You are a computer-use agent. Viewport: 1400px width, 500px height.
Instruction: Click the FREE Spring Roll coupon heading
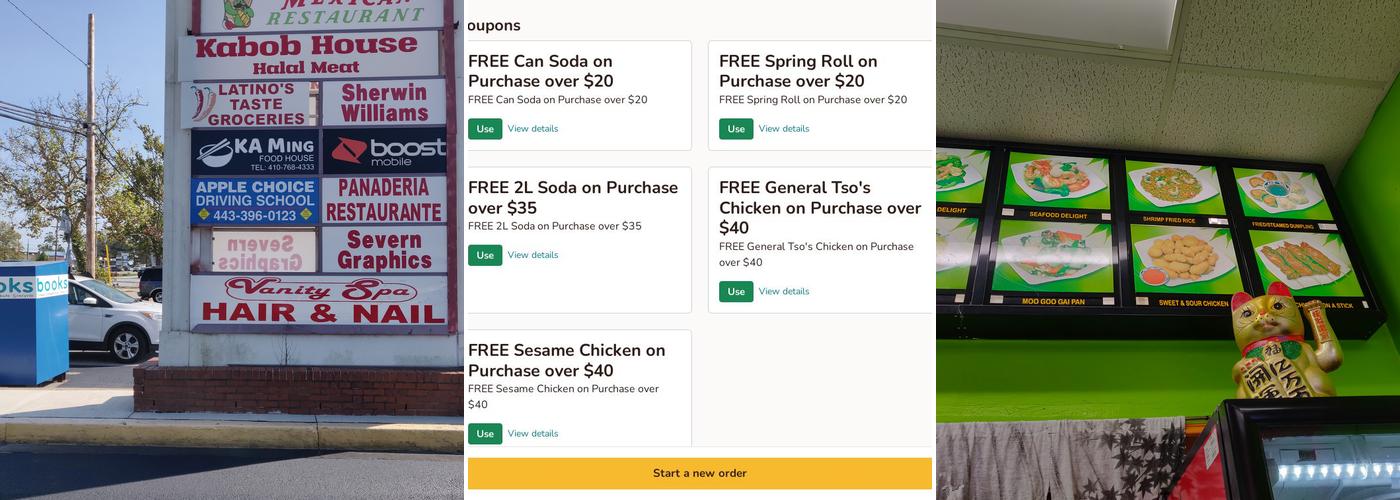(x=798, y=71)
